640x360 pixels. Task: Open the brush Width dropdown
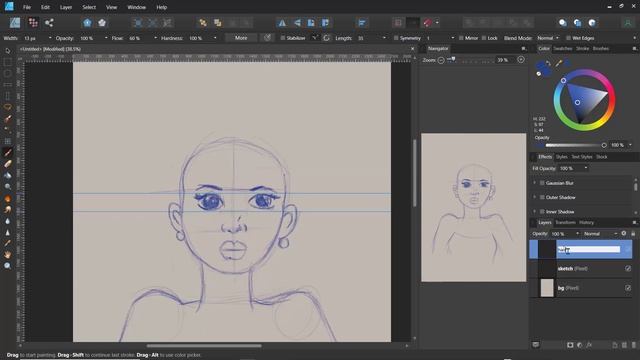pos(50,38)
